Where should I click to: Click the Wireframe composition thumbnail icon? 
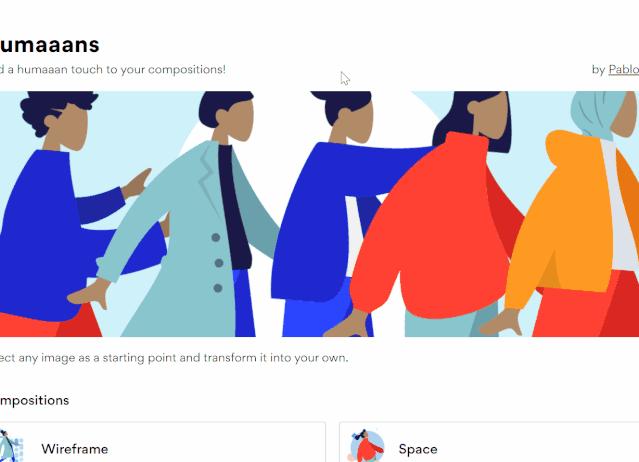click(x=11, y=446)
